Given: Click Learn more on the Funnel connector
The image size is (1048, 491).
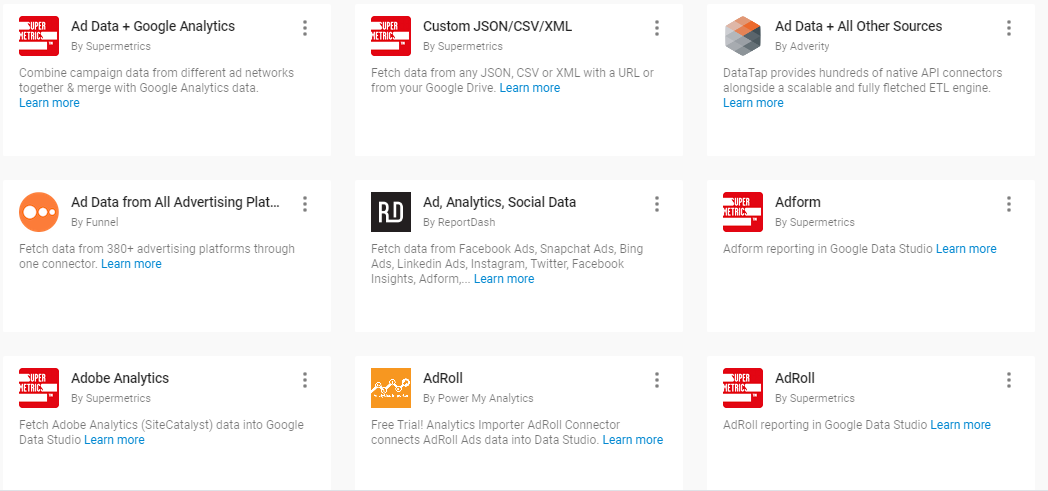Looking at the screenshot, I should [131, 264].
